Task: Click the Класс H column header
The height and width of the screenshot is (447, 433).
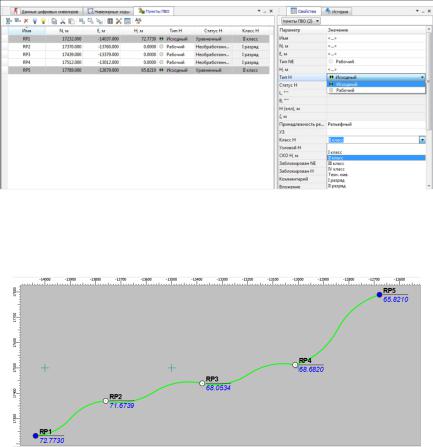Action: [250, 31]
